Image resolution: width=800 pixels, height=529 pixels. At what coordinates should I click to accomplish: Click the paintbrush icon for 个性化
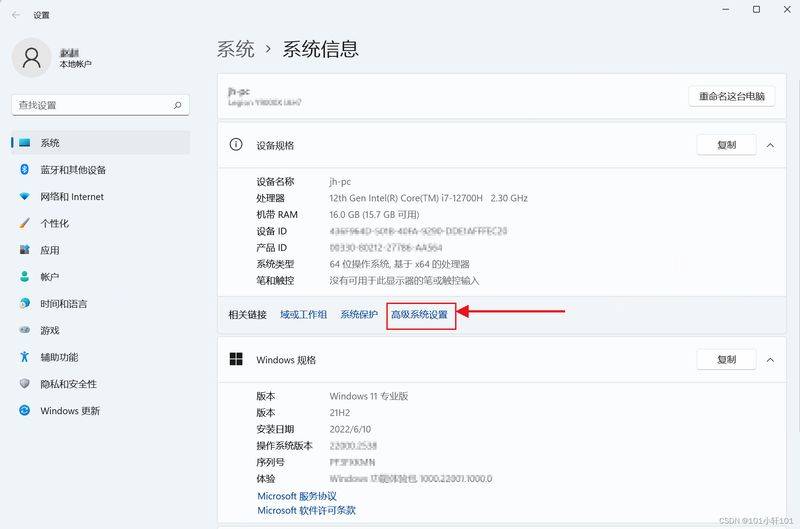24,223
